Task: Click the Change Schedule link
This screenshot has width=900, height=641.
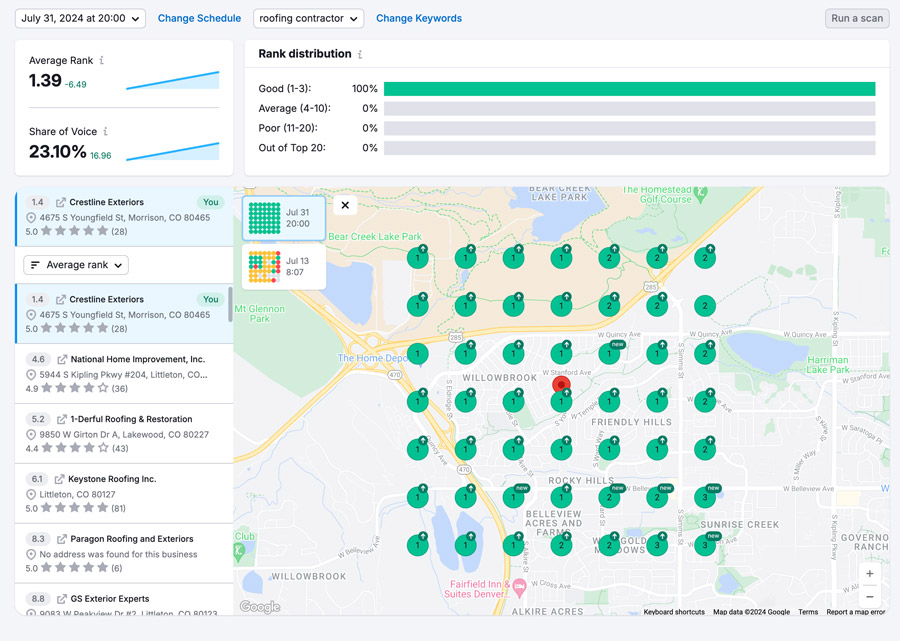Action: click(x=199, y=18)
